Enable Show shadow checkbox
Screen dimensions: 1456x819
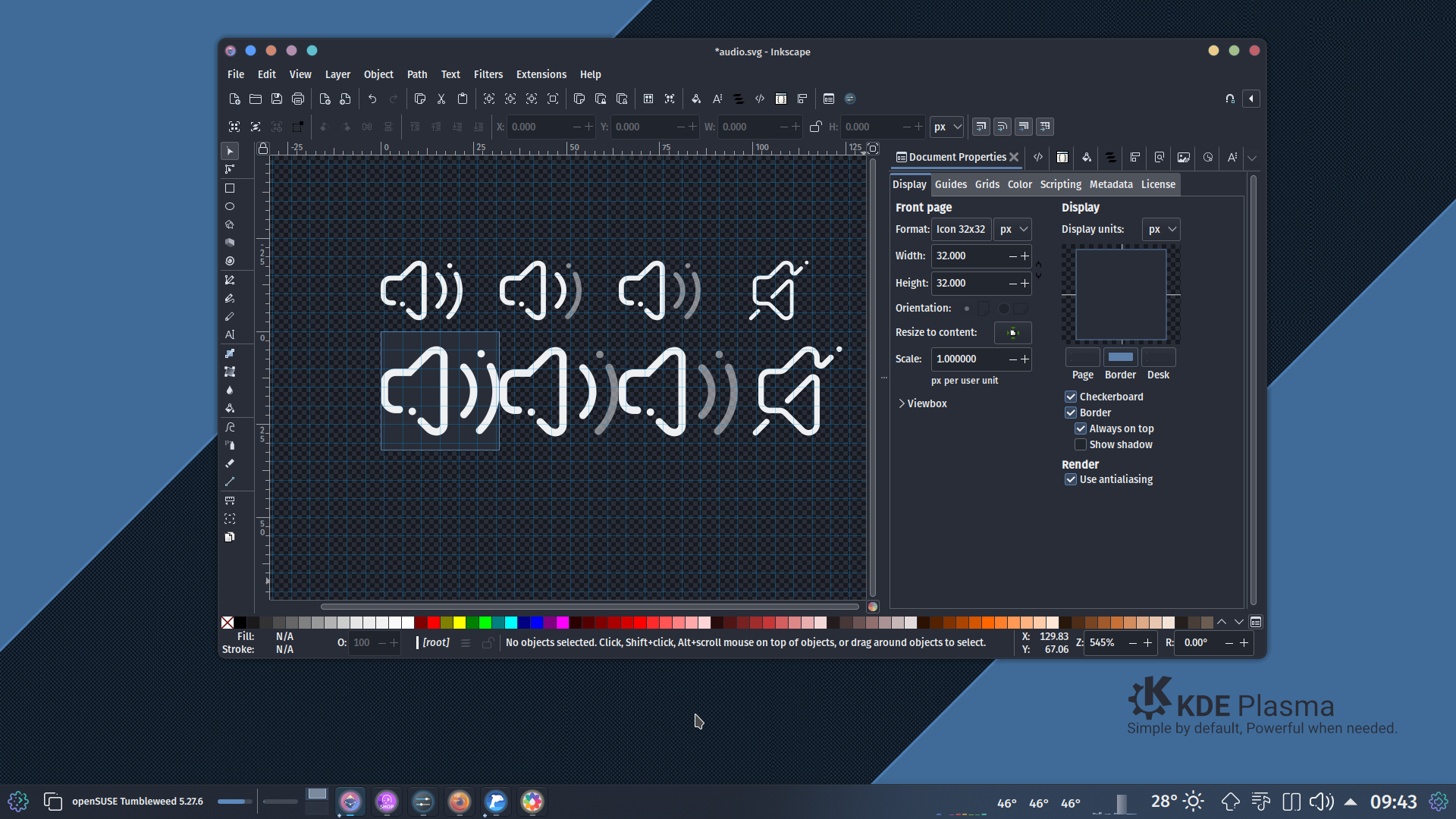tap(1081, 444)
